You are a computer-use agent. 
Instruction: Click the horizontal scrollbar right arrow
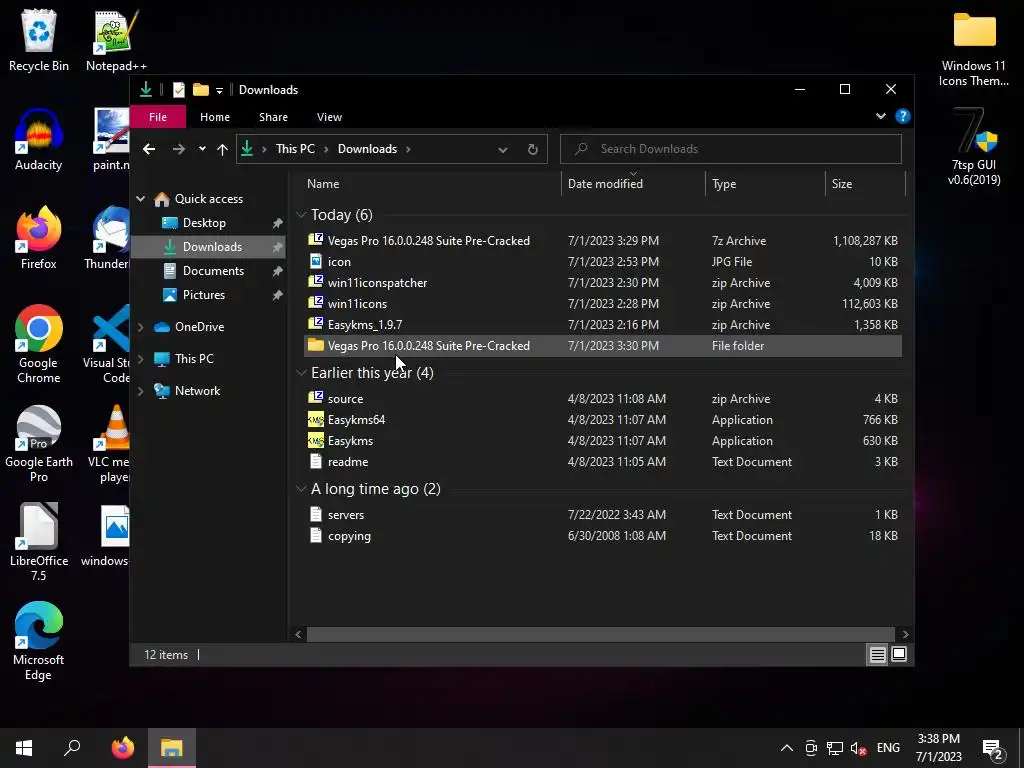click(904, 634)
